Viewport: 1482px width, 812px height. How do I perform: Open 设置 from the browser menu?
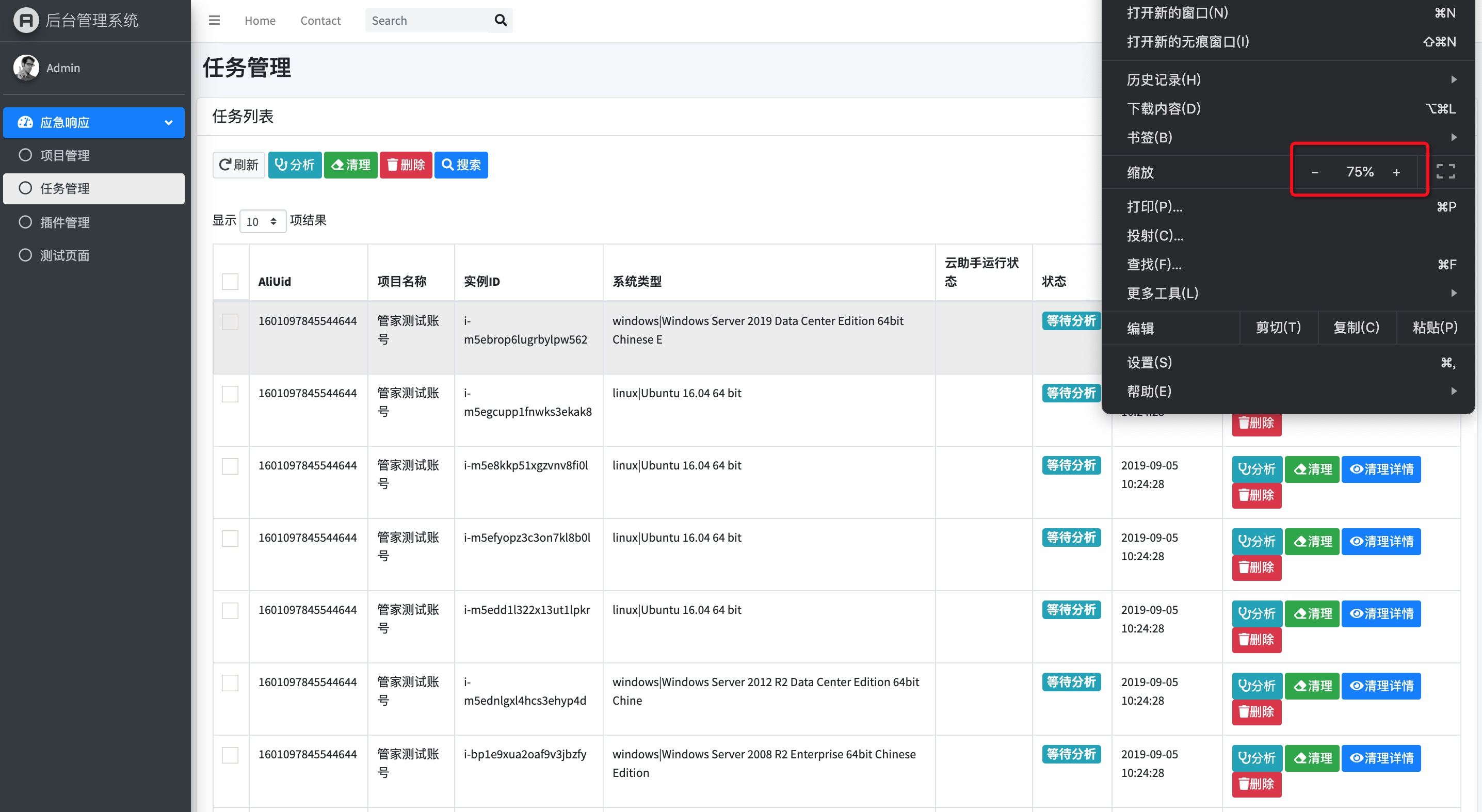point(1150,362)
